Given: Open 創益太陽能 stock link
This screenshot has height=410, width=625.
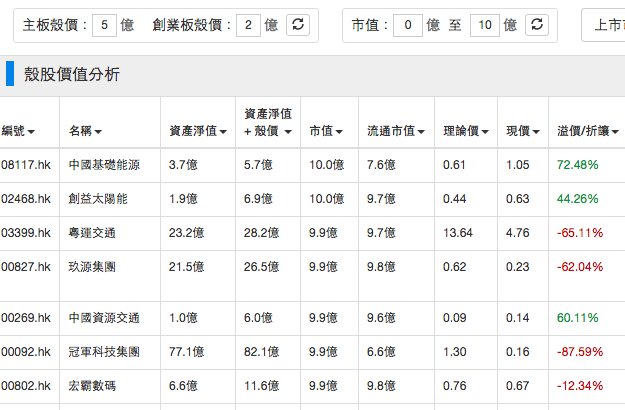Looking at the screenshot, I should tap(98, 199).
